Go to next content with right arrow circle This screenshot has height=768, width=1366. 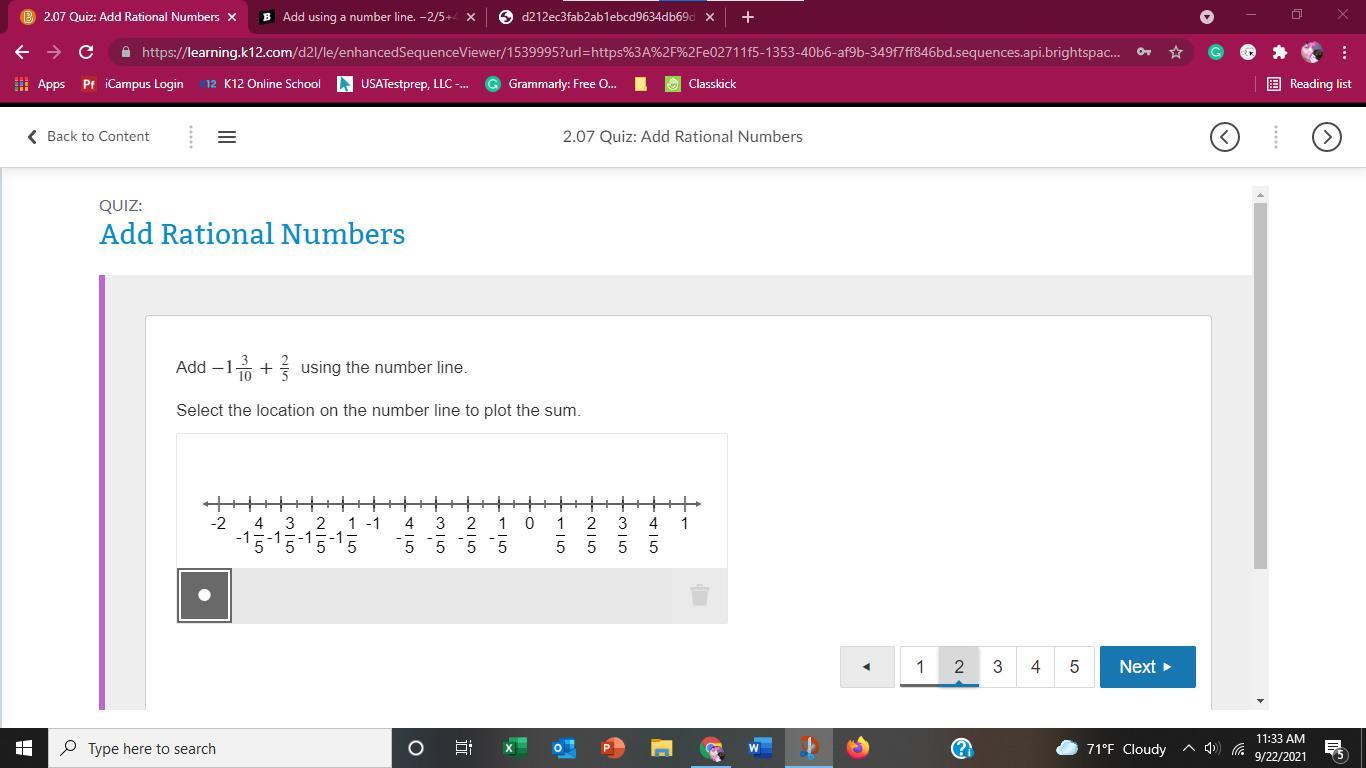1326,137
